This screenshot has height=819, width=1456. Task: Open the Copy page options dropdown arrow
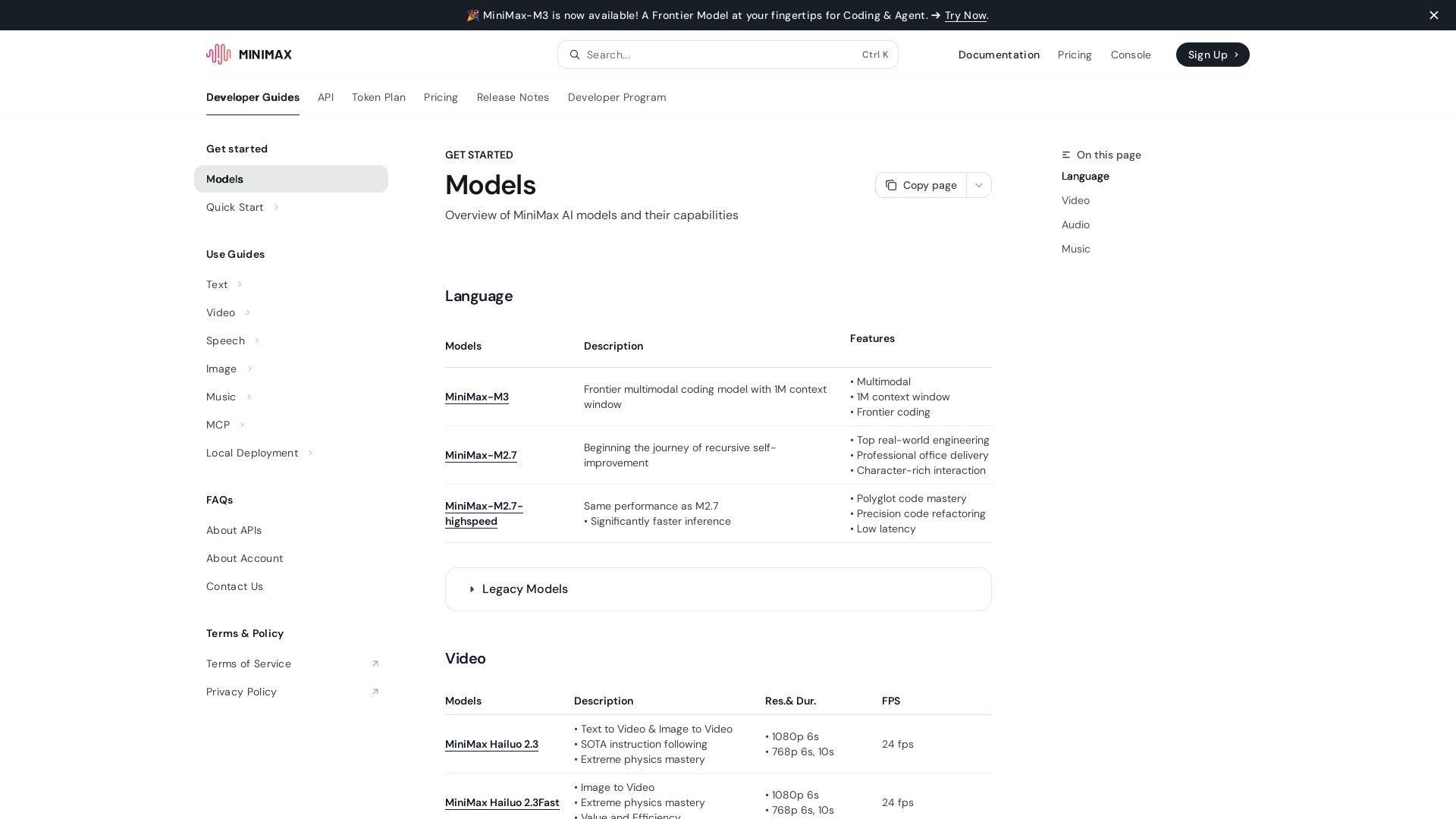(979, 185)
